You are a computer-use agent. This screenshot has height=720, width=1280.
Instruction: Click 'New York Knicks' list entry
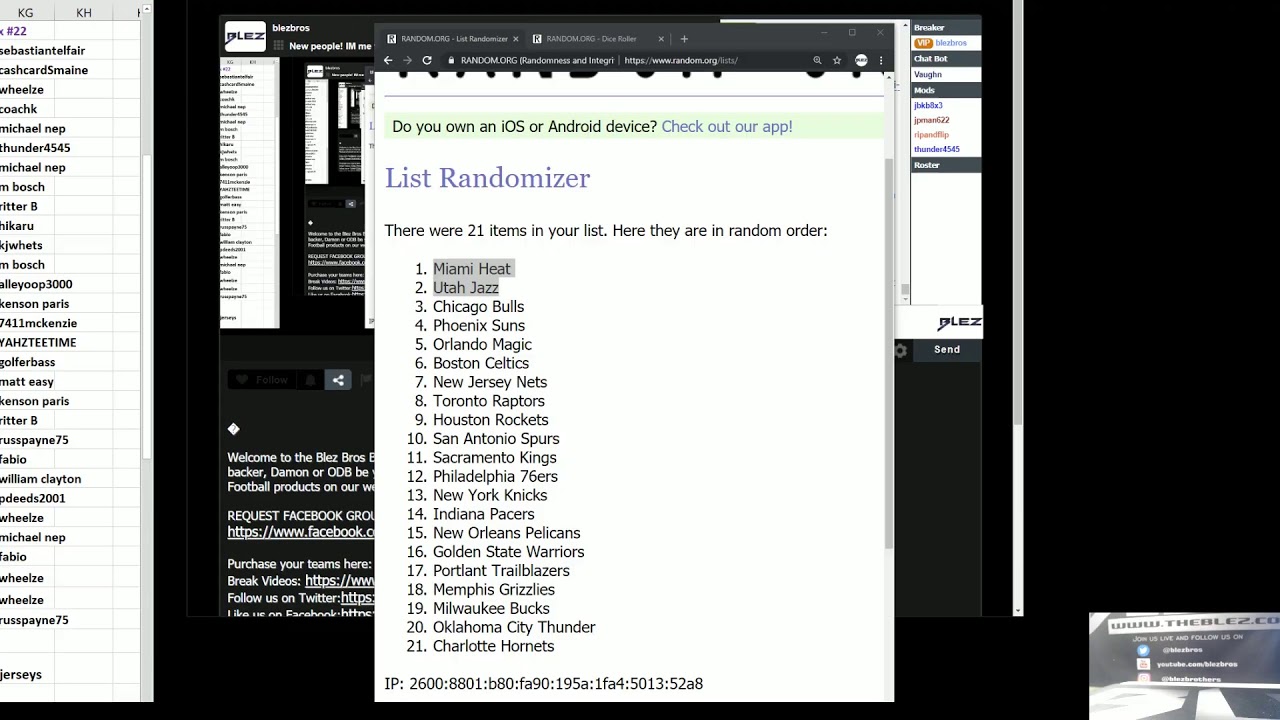pos(490,495)
